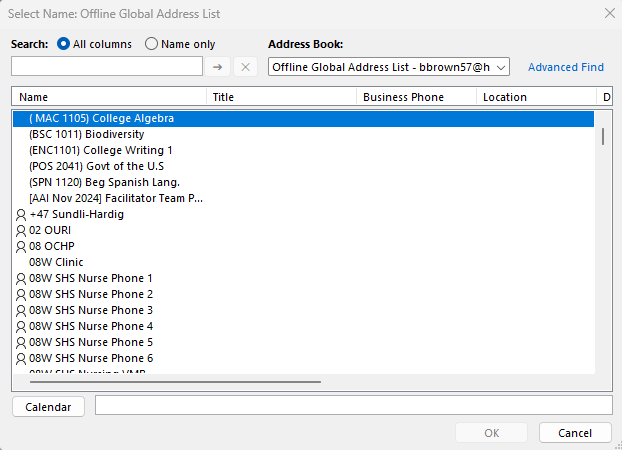
Task: Click the Cancel button
Action: click(575, 433)
